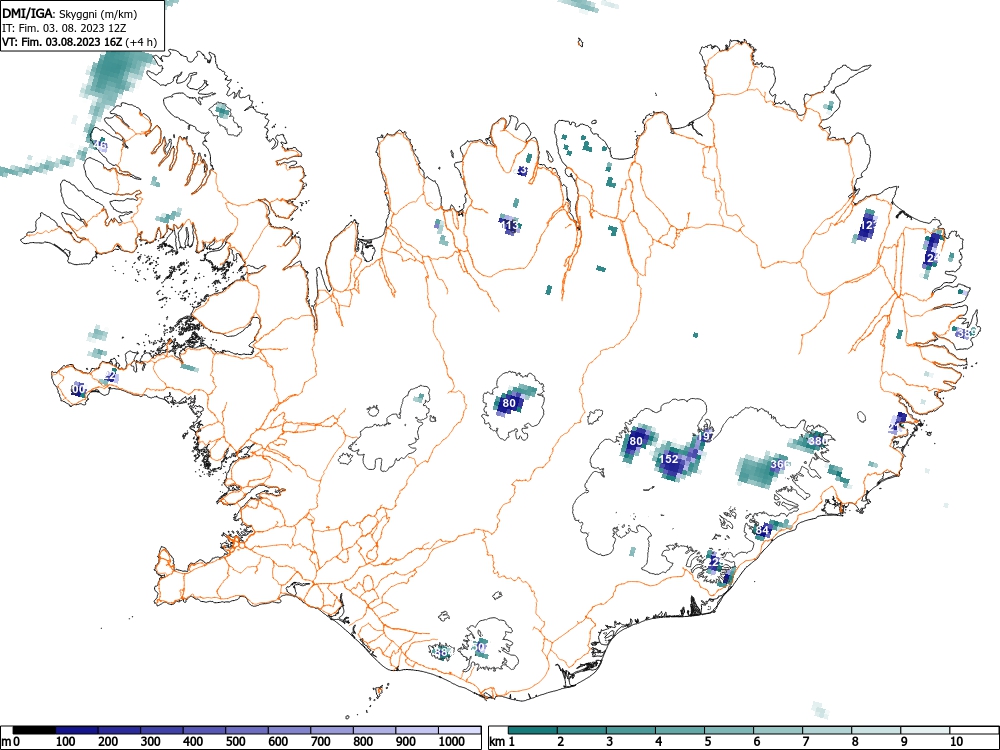Click the "188" value near the south coast

441,652
